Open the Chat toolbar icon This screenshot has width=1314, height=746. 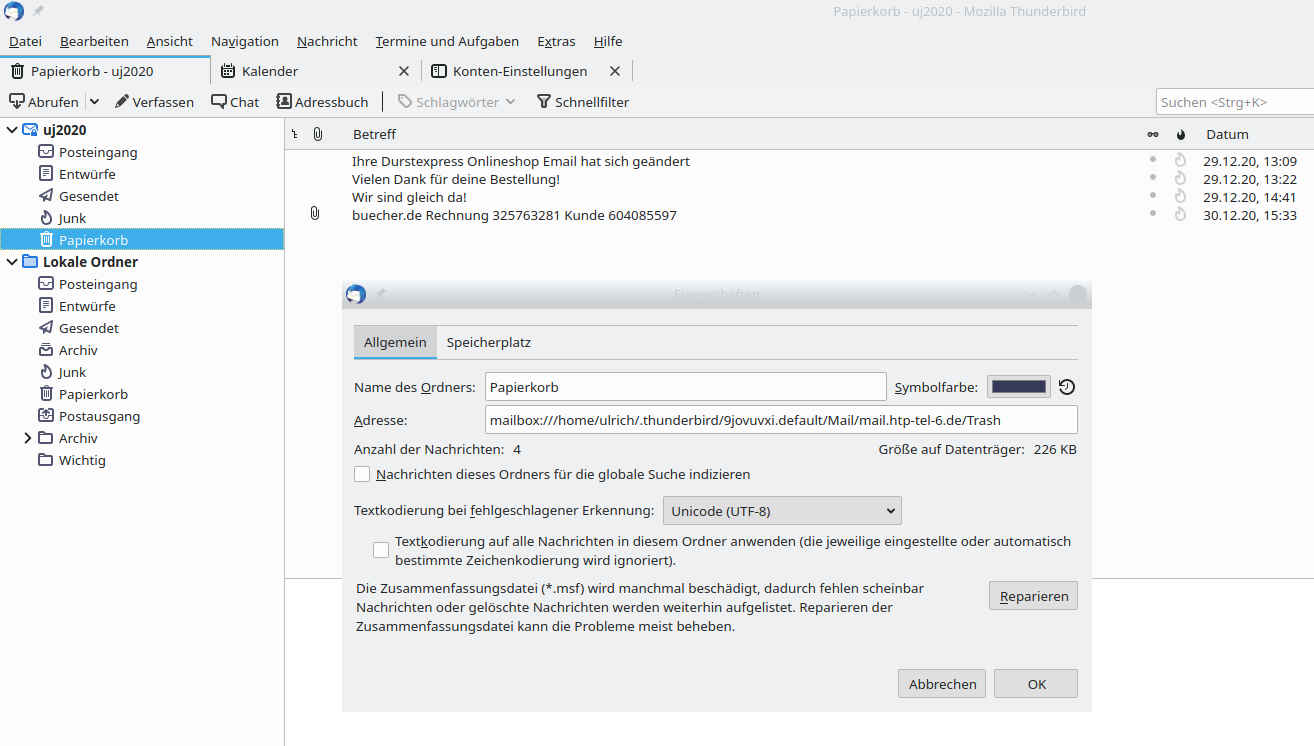coord(219,102)
